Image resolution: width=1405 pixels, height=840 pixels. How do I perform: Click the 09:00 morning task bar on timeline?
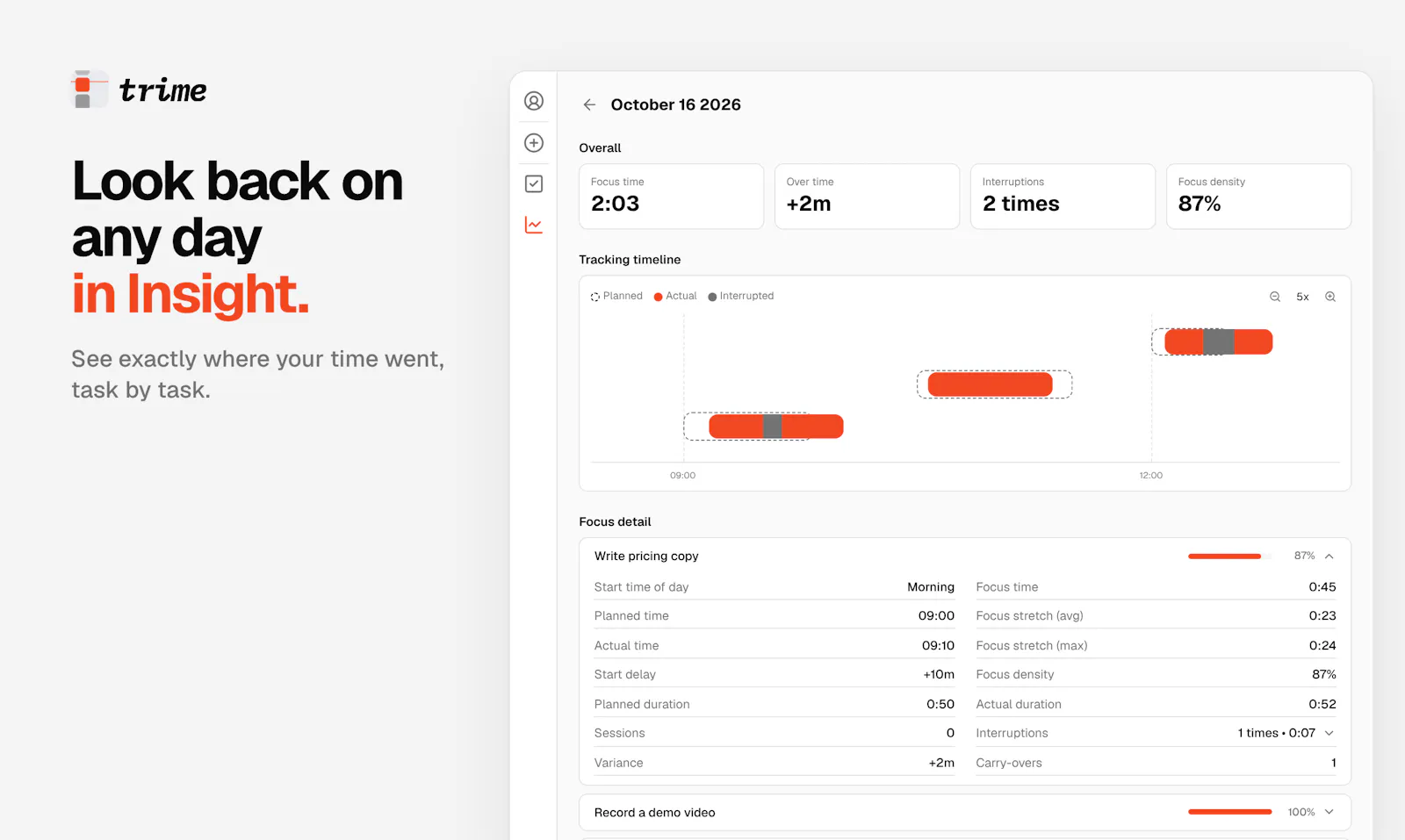pyautogui.click(x=776, y=427)
